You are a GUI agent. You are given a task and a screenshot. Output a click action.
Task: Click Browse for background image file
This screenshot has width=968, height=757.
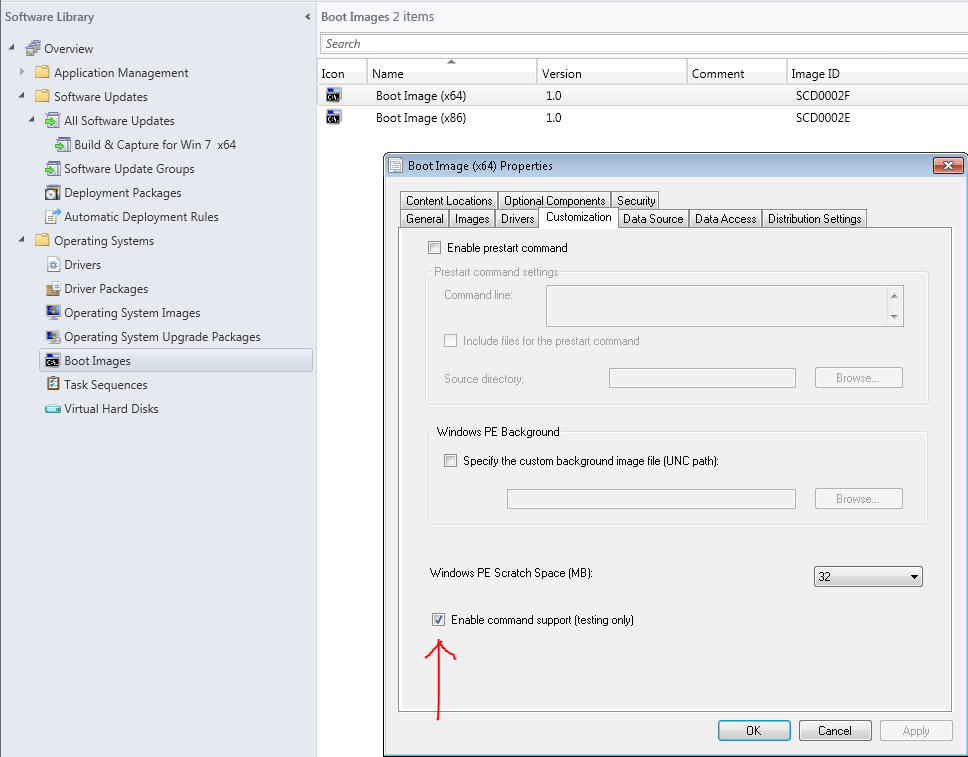[858, 499]
